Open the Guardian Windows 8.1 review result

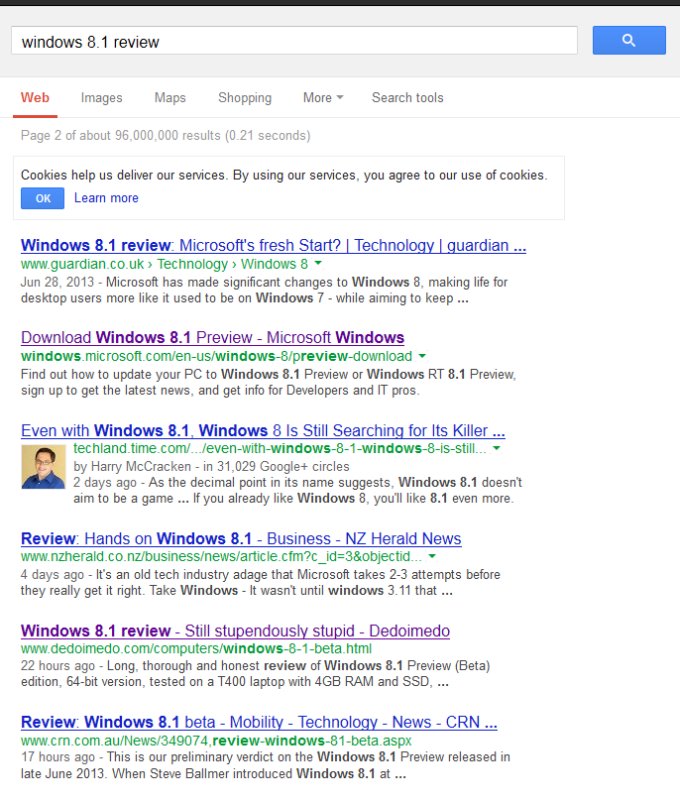click(x=273, y=245)
